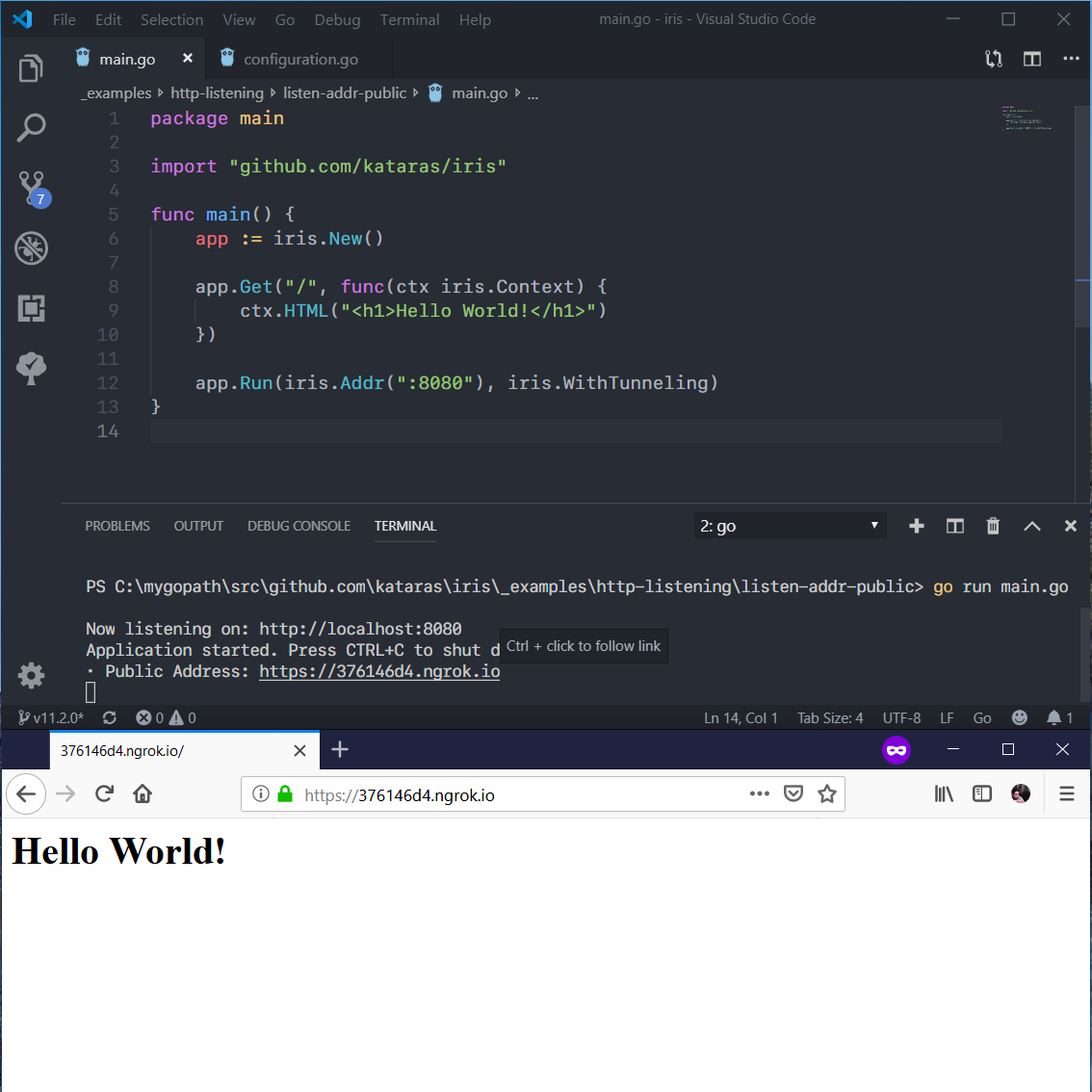The height and width of the screenshot is (1092, 1092).
Task: Open the Debug menu
Action: point(337,19)
